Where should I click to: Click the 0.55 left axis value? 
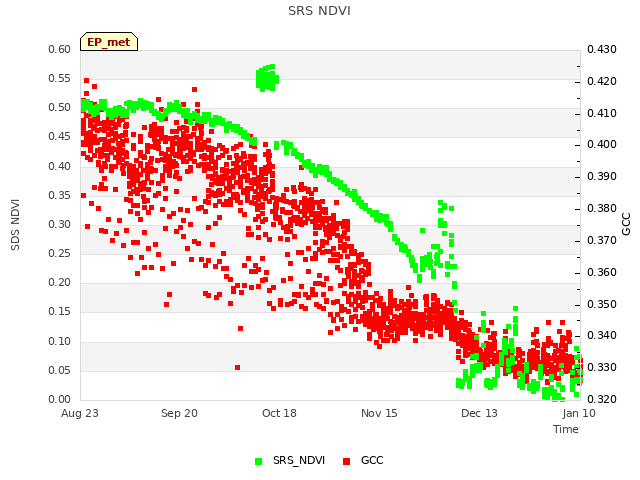coord(60,78)
